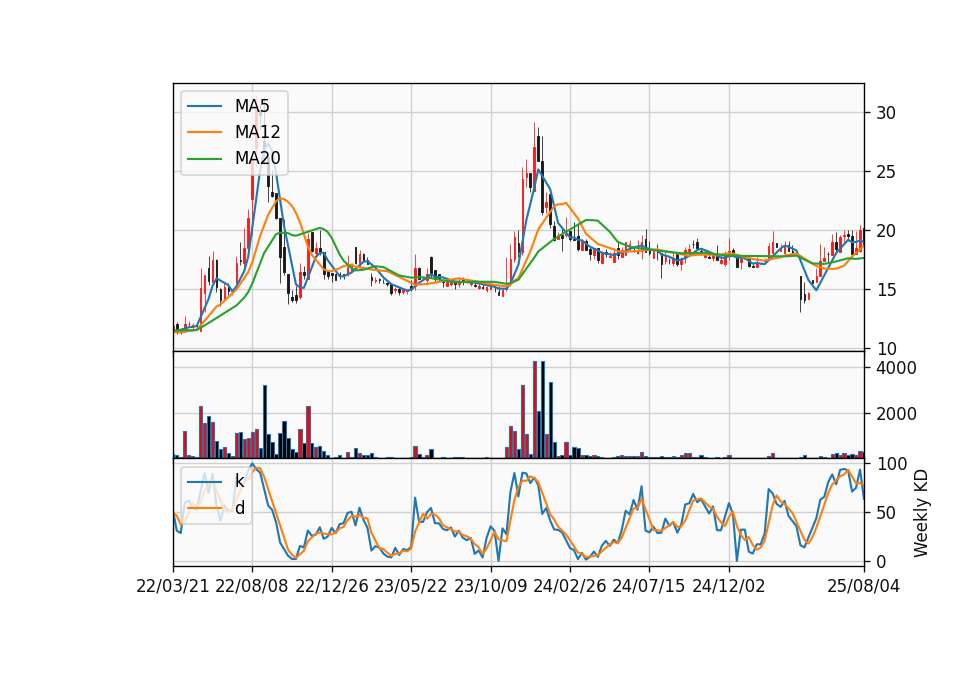Click the volume axis value 2000

point(896,414)
